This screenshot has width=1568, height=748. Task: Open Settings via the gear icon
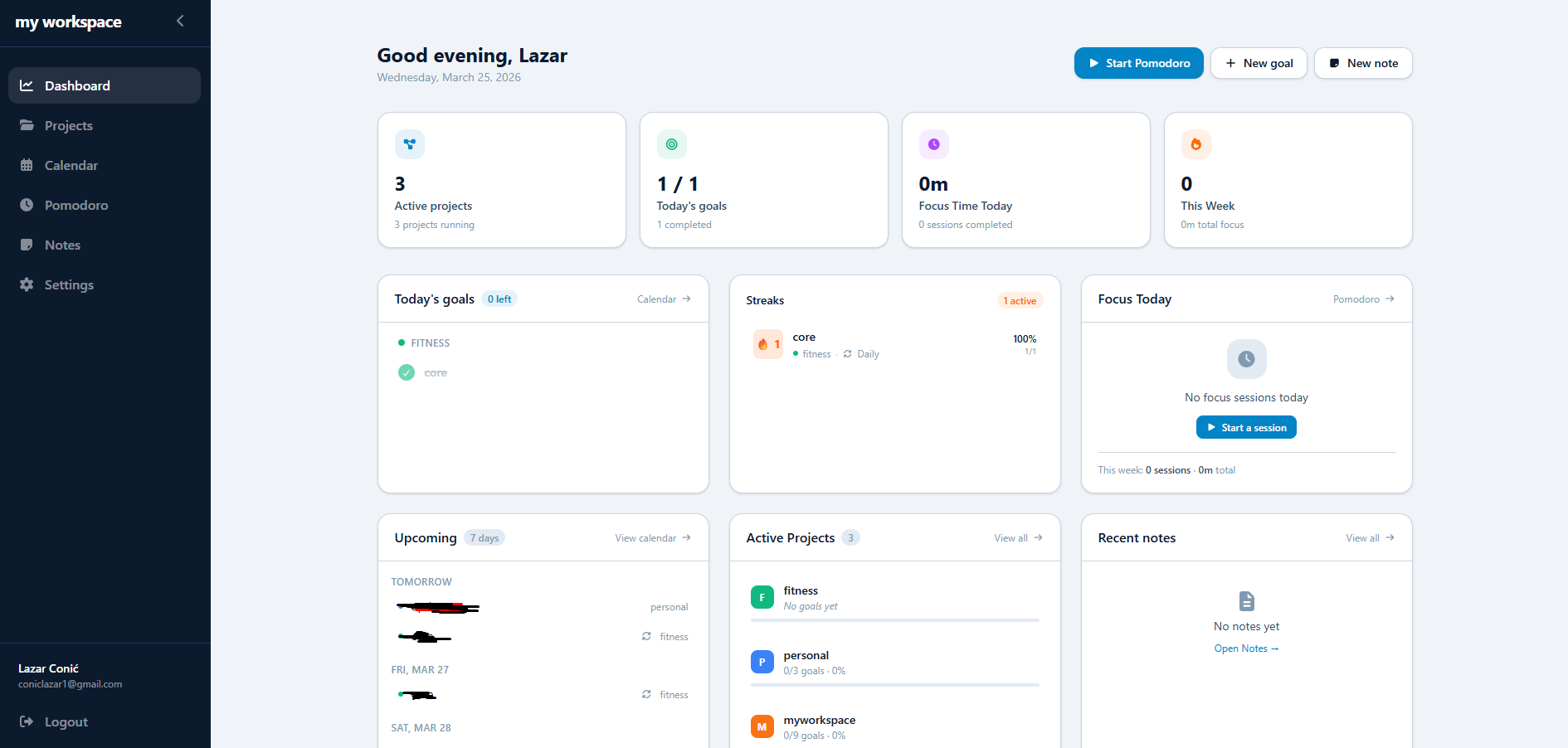(27, 284)
